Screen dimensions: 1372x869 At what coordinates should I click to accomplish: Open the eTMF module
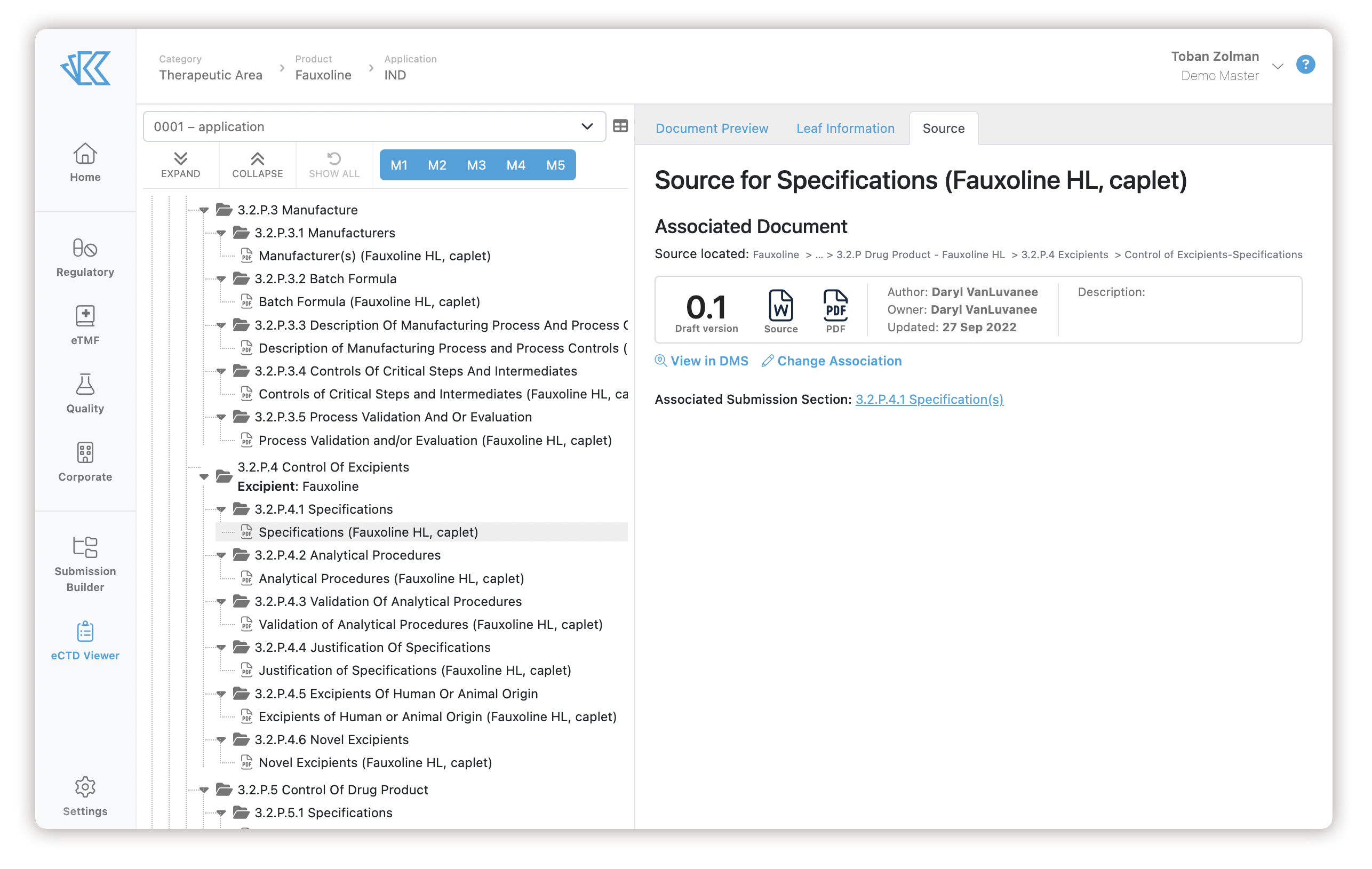(x=85, y=325)
